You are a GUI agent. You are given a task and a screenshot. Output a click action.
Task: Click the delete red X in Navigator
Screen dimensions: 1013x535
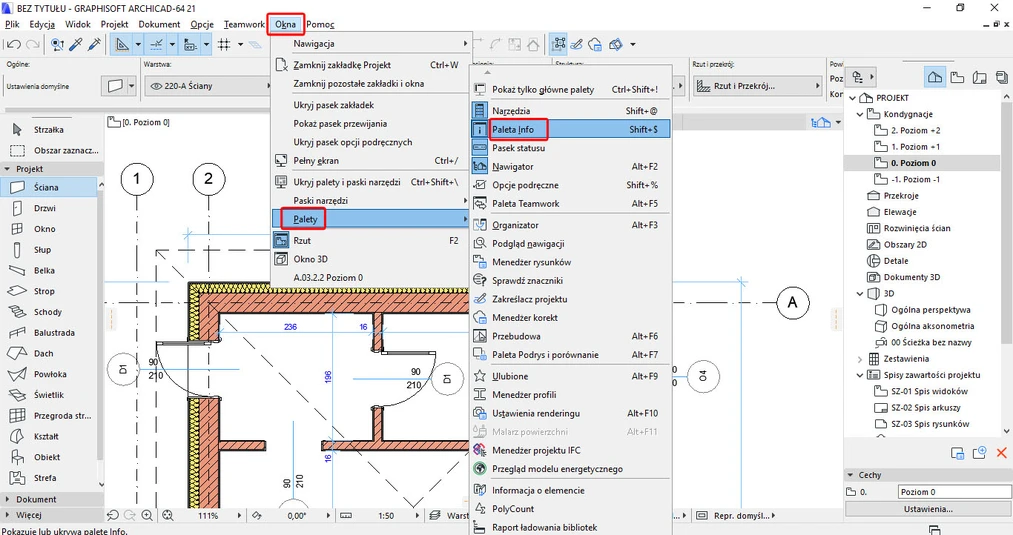1002,453
